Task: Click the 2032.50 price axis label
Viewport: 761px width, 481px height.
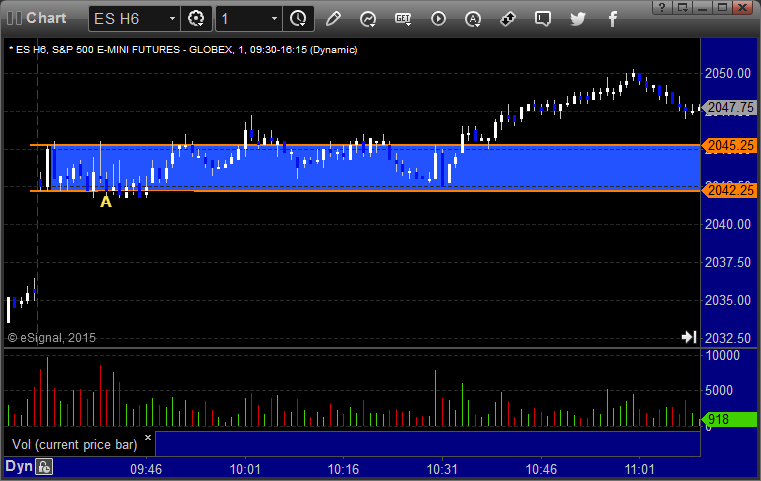Action: point(728,338)
